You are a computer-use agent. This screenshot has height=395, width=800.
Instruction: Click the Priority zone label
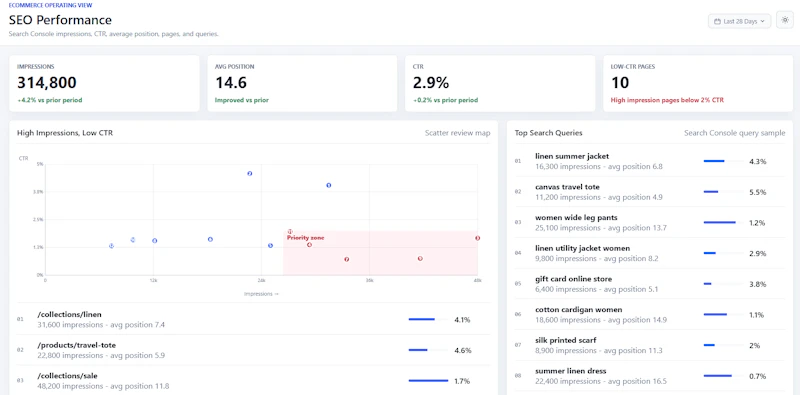pos(306,238)
